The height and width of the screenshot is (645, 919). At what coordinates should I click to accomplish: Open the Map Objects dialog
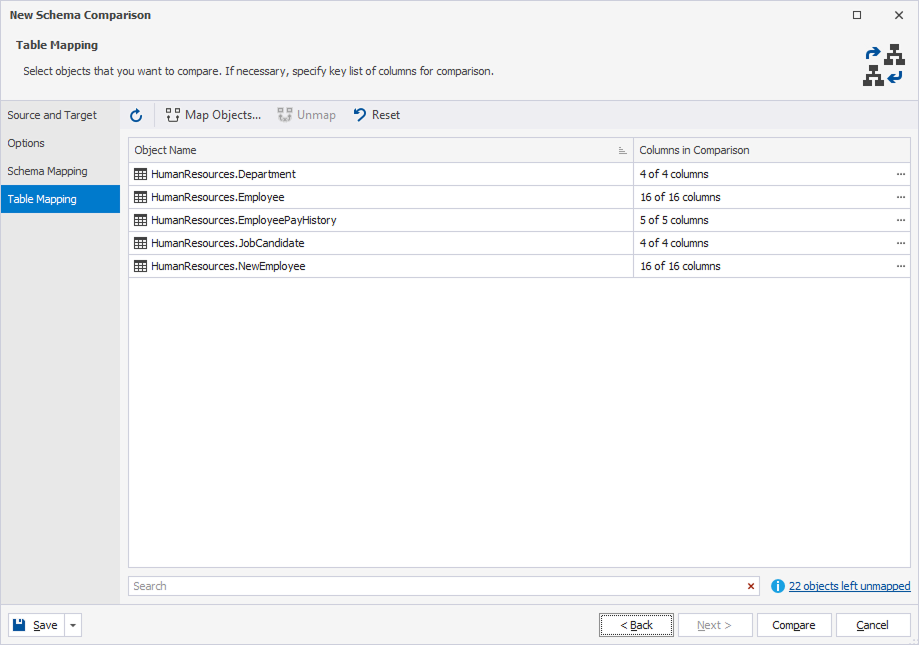[x=213, y=115]
